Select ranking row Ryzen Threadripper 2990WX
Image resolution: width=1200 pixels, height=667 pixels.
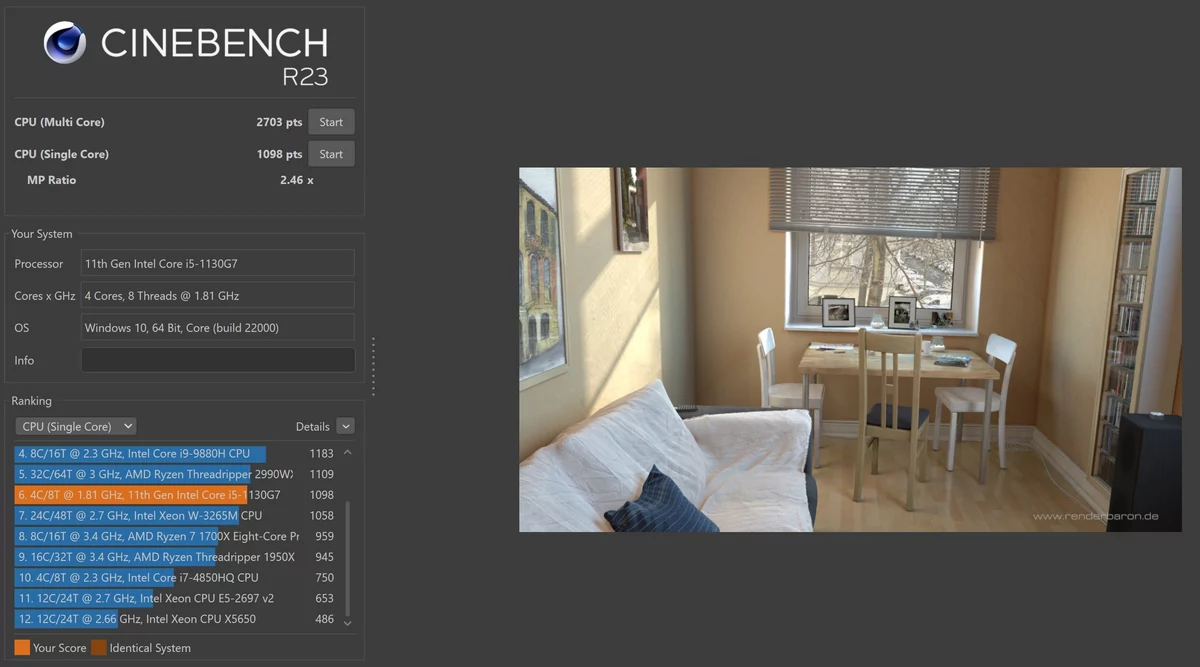click(175, 474)
